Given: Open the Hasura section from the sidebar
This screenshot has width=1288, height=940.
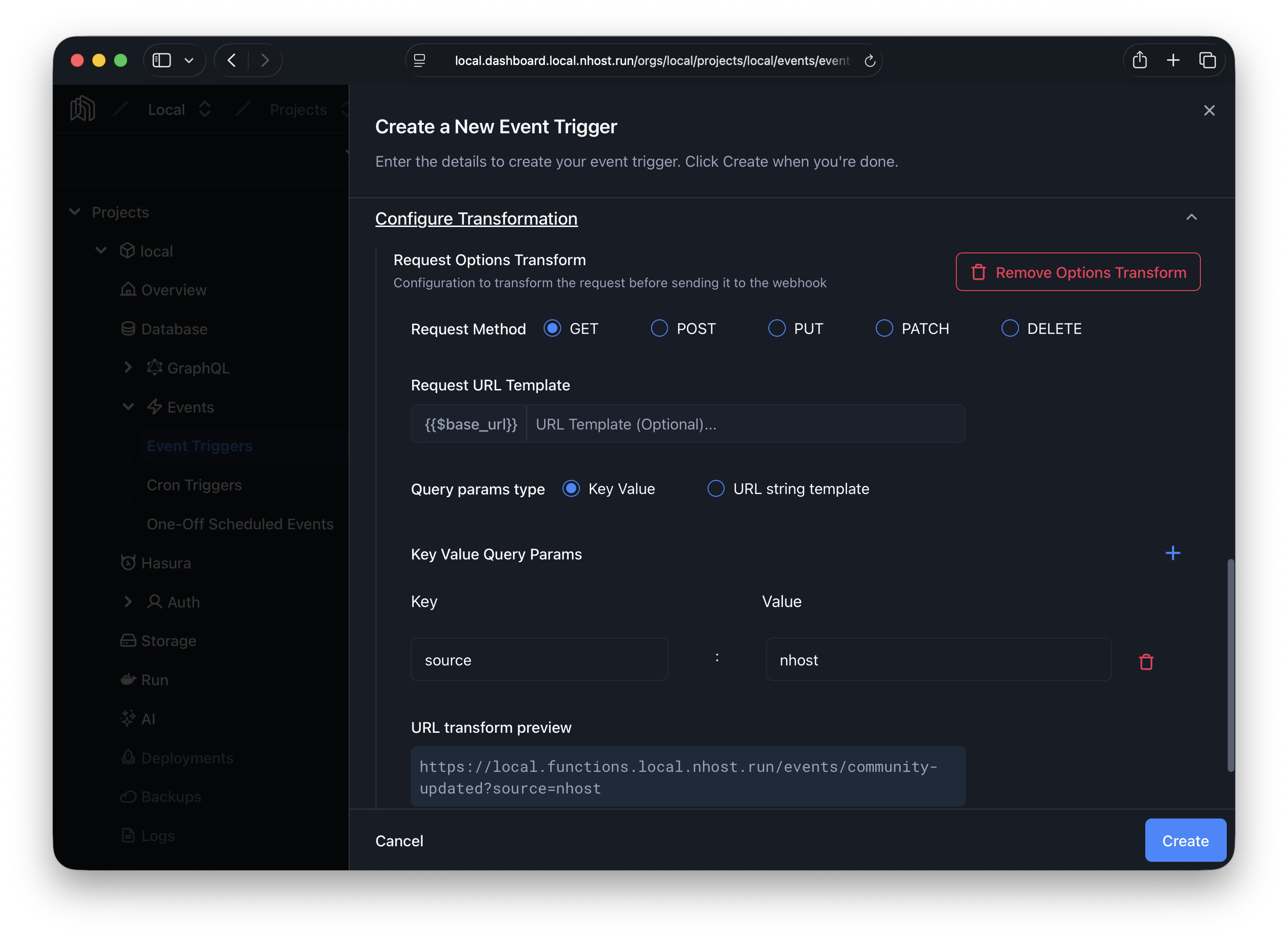Looking at the screenshot, I should [x=128, y=562].
